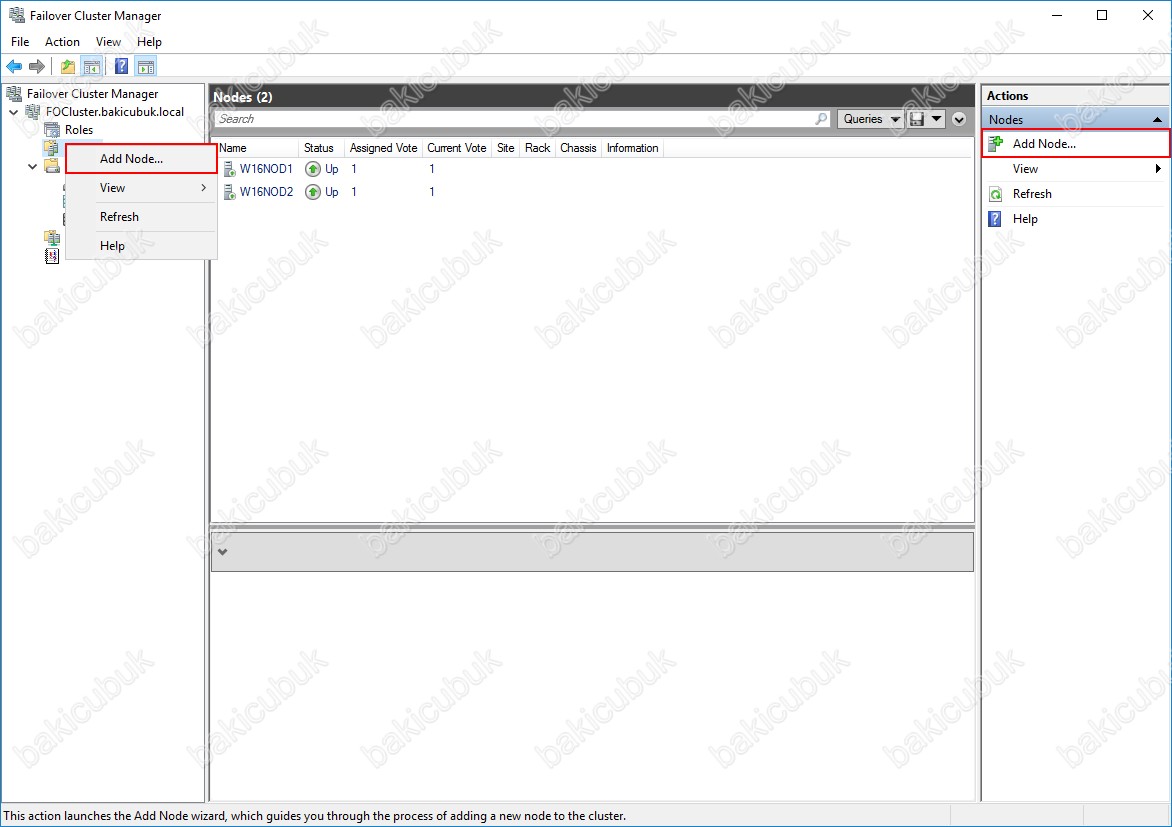This screenshot has height=827, width=1172.
Task: Select the W16NOD1 node row name
Action: [266, 170]
